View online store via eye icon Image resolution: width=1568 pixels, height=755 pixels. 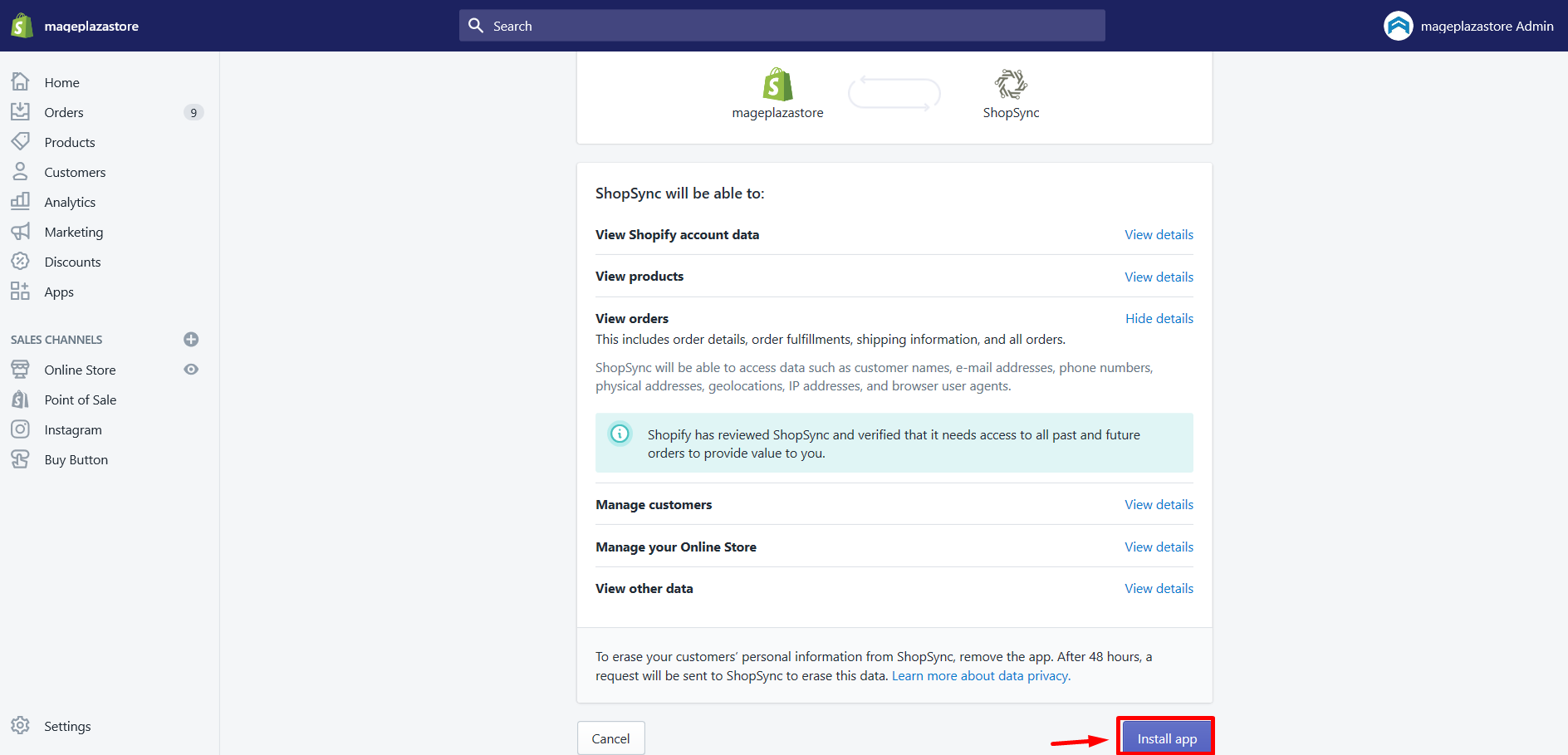(x=191, y=369)
